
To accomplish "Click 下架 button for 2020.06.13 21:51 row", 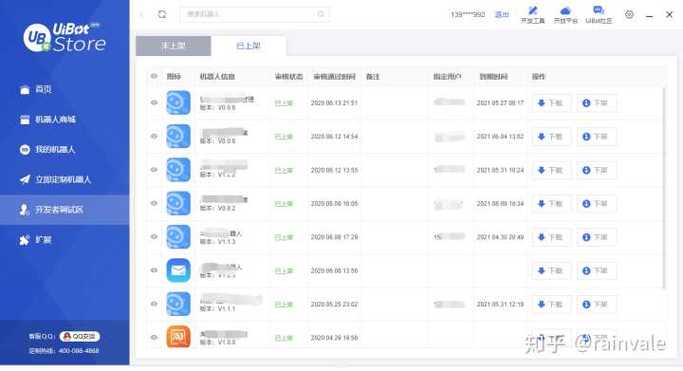I will (x=596, y=103).
